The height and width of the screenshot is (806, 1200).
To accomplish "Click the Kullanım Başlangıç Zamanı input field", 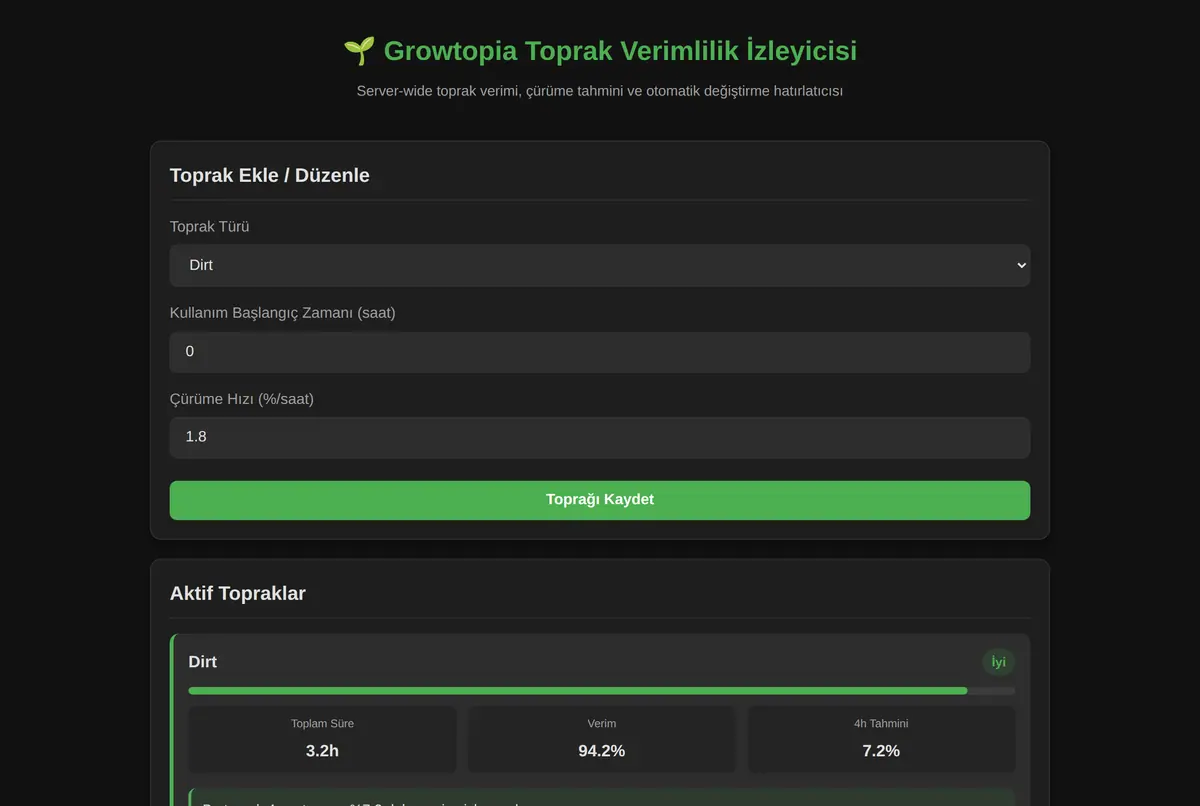I will (600, 352).
